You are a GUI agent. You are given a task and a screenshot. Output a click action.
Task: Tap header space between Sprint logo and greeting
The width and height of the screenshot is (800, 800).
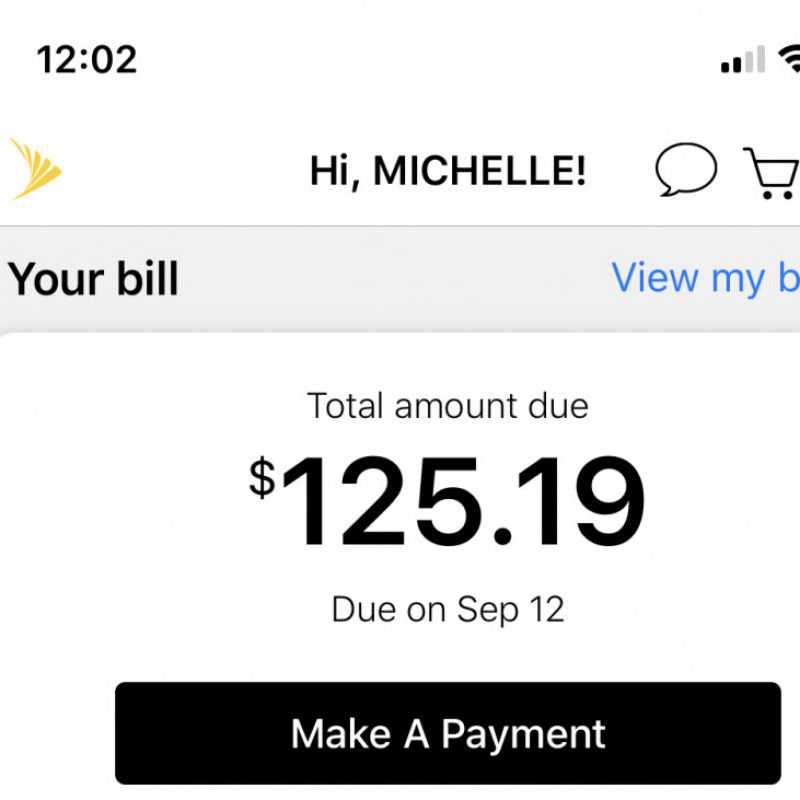tap(180, 171)
